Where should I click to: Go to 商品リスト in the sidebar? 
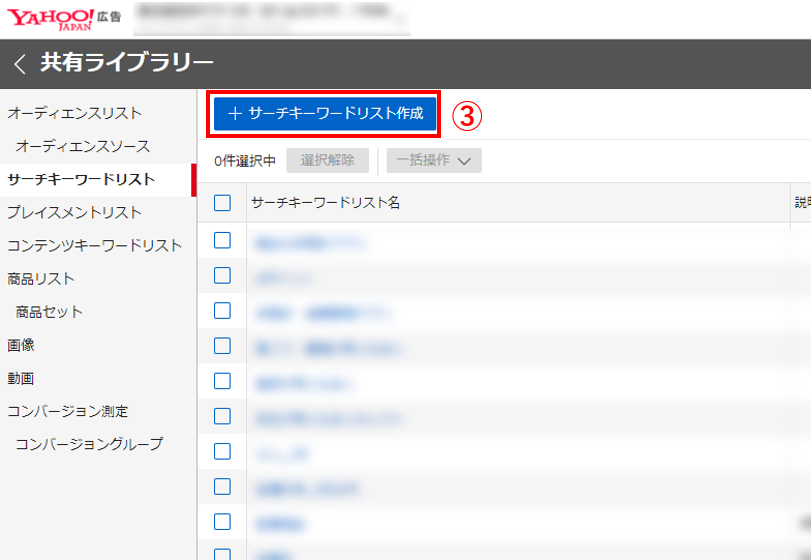pyautogui.click(x=42, y=278)
